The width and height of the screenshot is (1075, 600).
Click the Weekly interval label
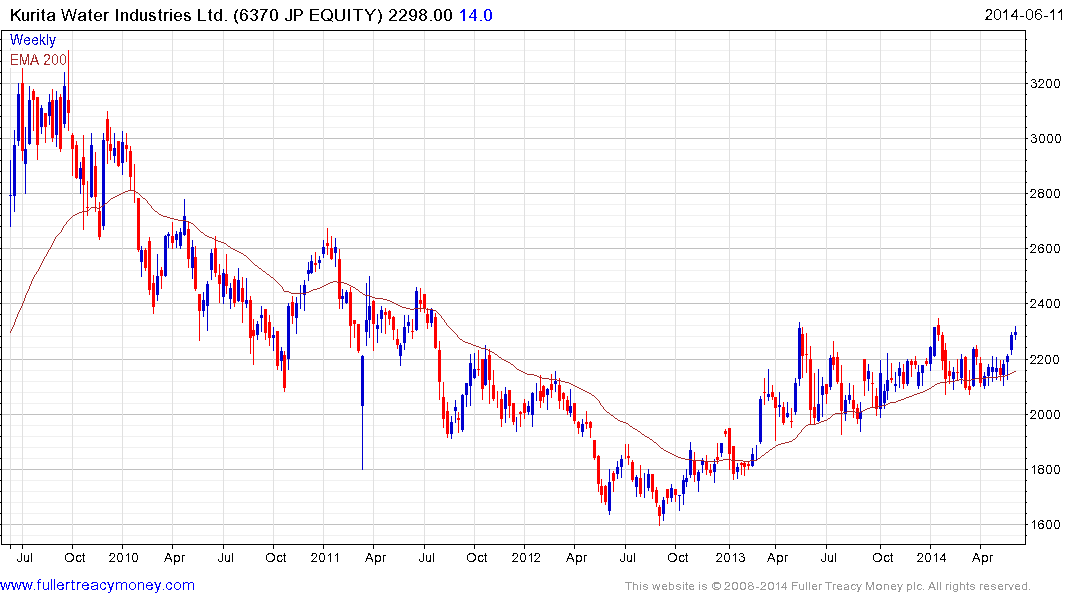pos(33,40)
